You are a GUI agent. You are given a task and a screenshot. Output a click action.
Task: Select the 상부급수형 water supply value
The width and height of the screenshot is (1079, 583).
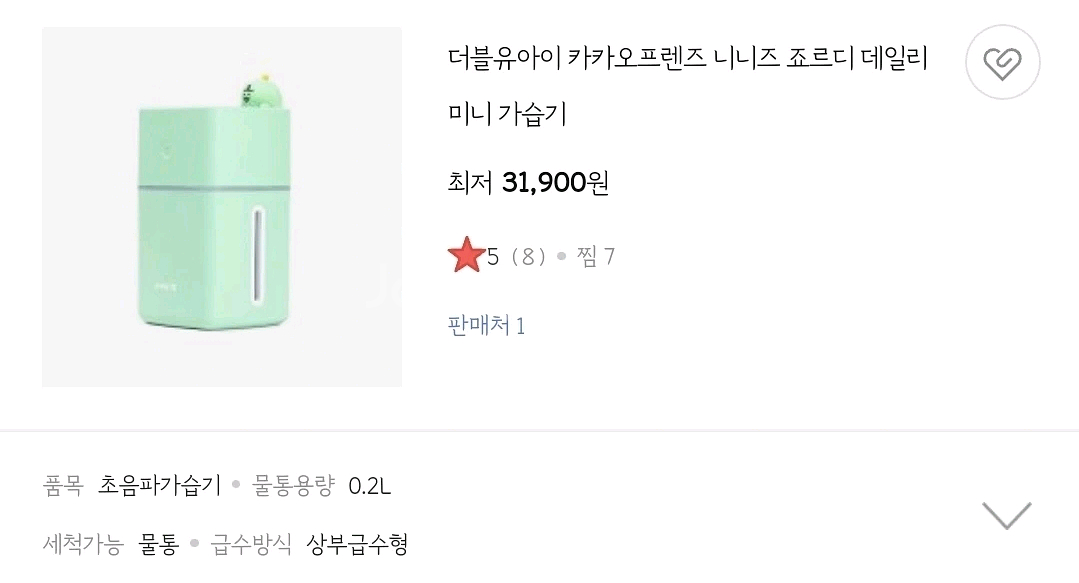click(357, 545)
